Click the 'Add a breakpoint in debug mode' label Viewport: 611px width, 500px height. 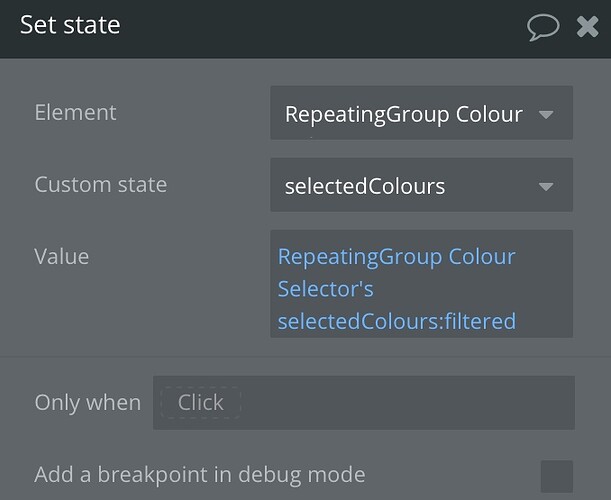[x=199, y=474]
